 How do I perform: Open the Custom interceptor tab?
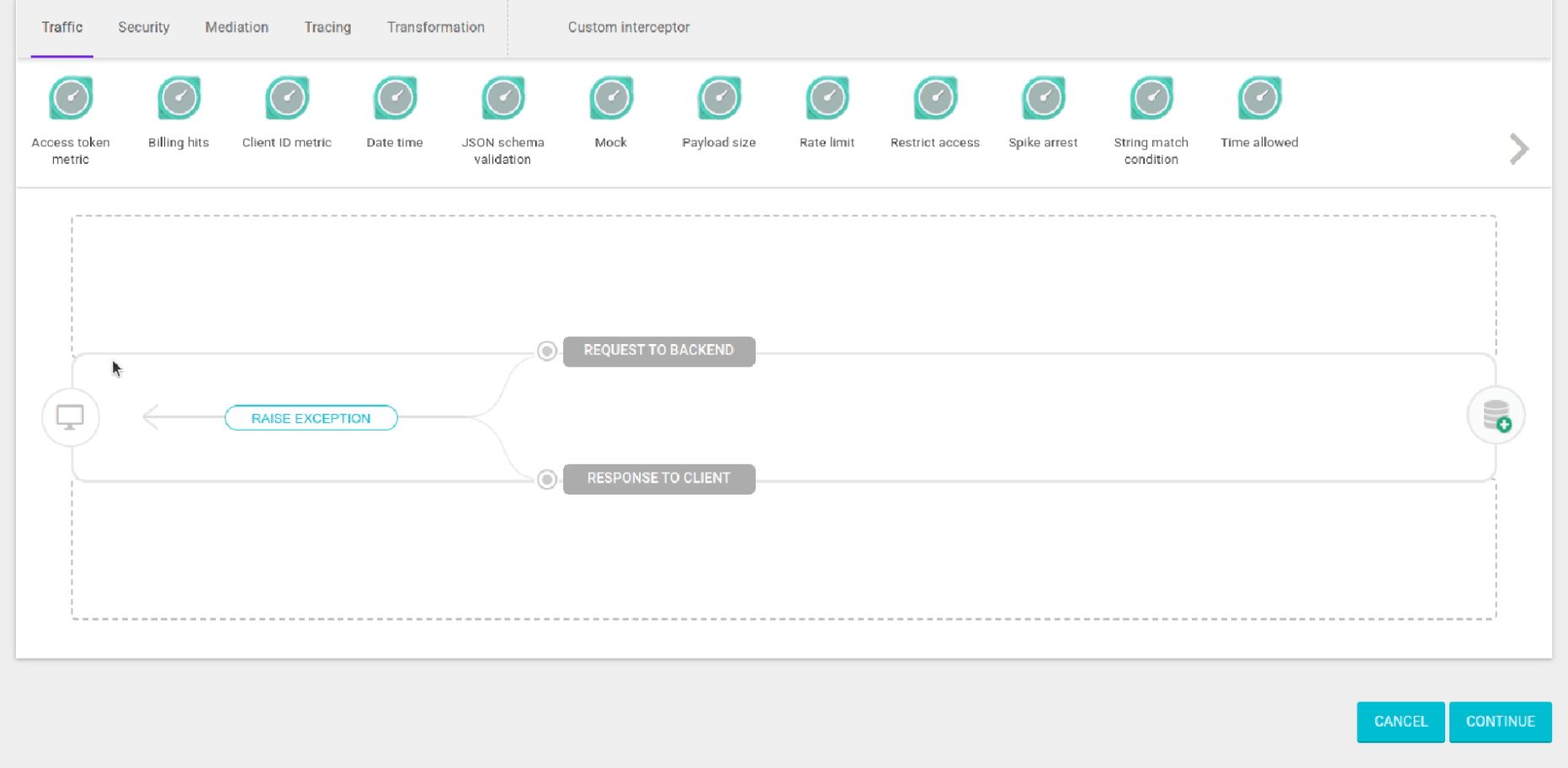[628, 28]
